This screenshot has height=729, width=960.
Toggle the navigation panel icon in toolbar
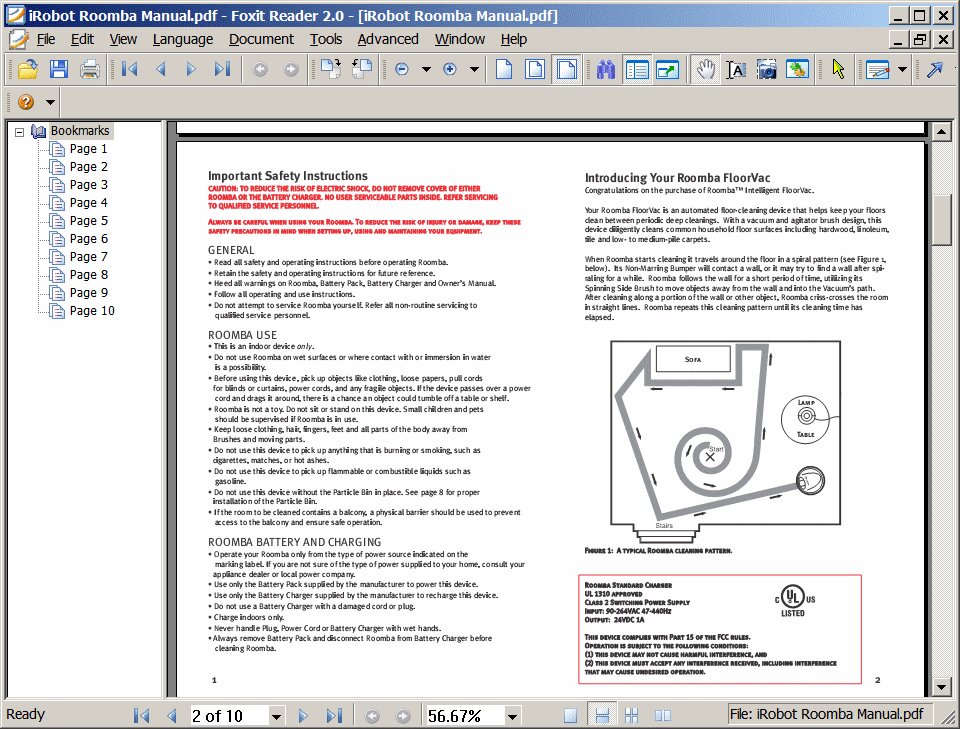(637, 69)
